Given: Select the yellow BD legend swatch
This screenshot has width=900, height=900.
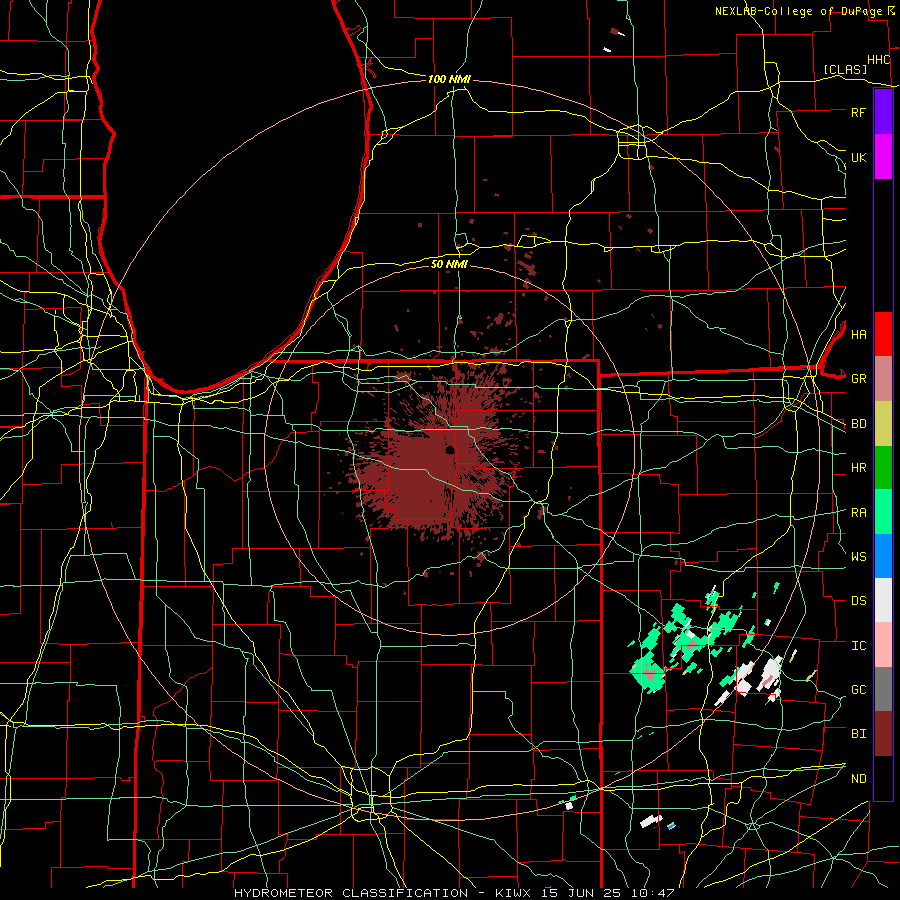Looking at the screenshot, I should point(883,424).
